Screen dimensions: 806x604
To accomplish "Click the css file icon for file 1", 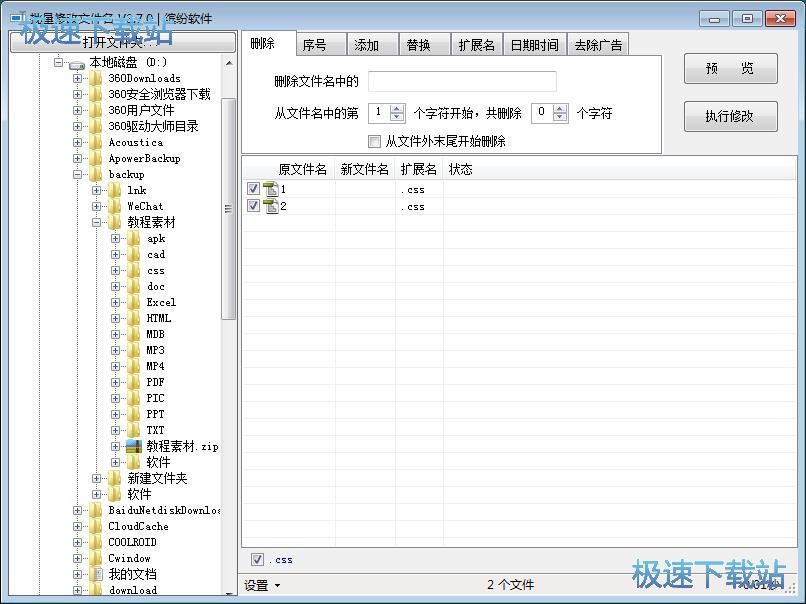I will click(270, 189).
